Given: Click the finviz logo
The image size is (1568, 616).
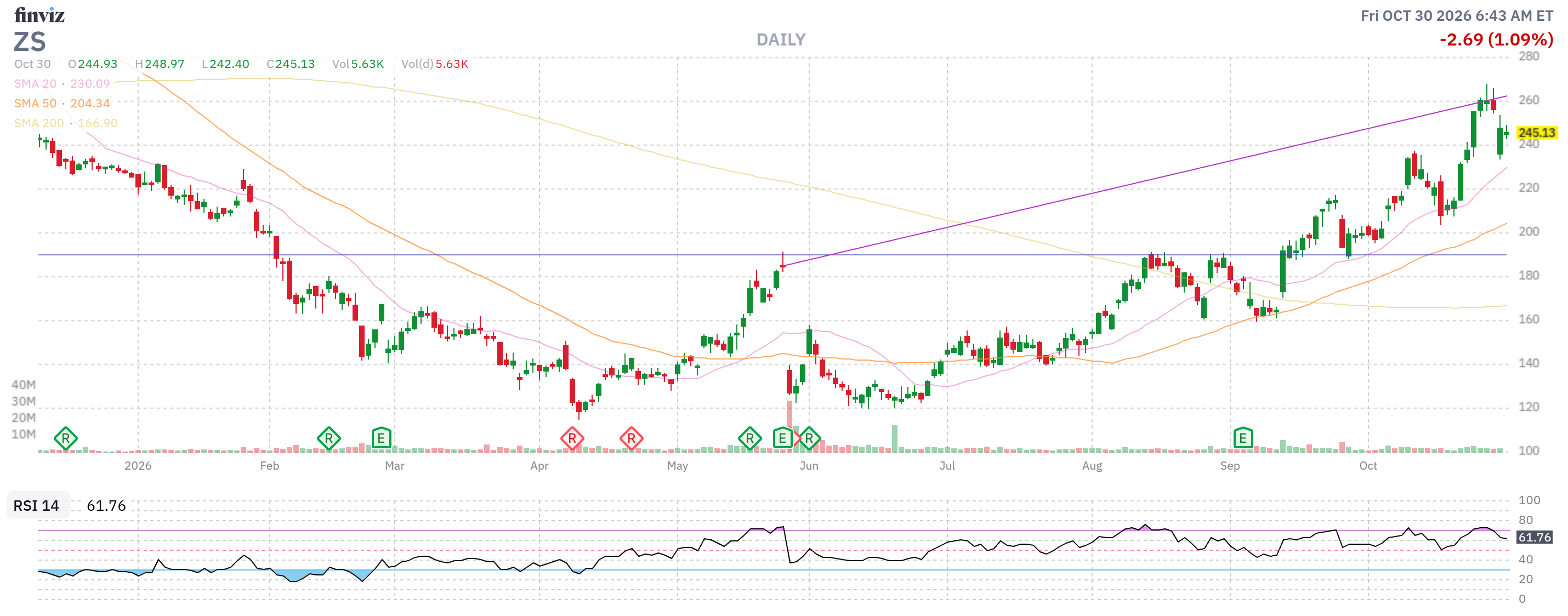Looking at the screenshot, I should (39, 15).
